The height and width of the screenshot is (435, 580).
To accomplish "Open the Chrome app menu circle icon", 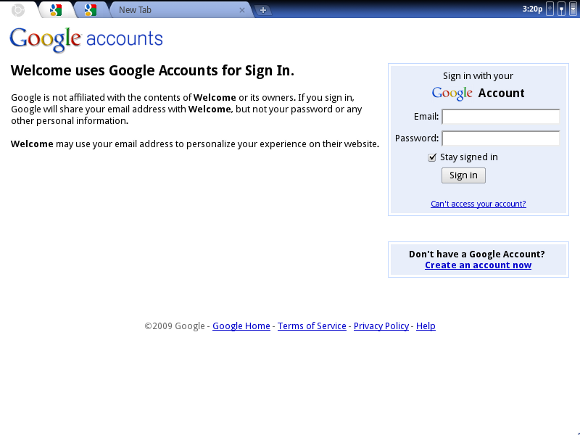I will tap(18, 10).
